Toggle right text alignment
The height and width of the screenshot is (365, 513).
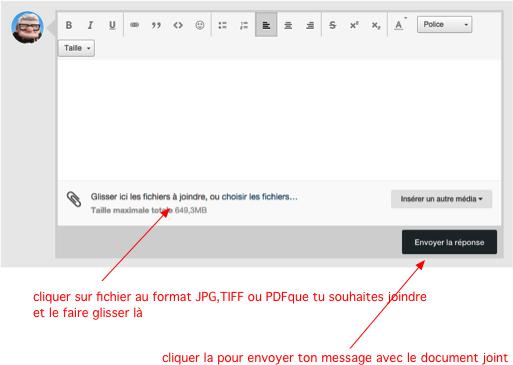tap(310, 25)
